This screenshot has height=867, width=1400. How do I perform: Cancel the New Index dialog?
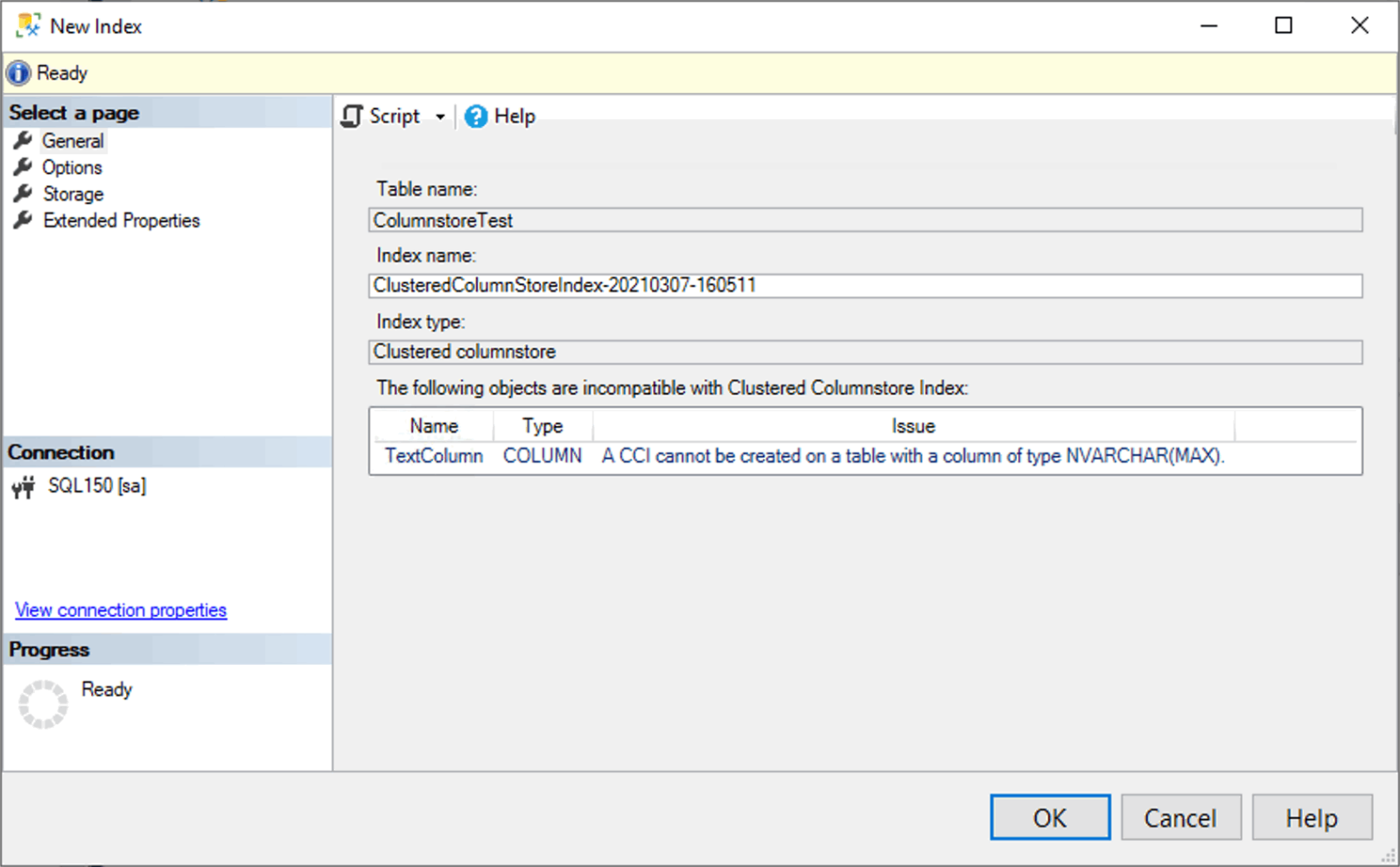1180,817
